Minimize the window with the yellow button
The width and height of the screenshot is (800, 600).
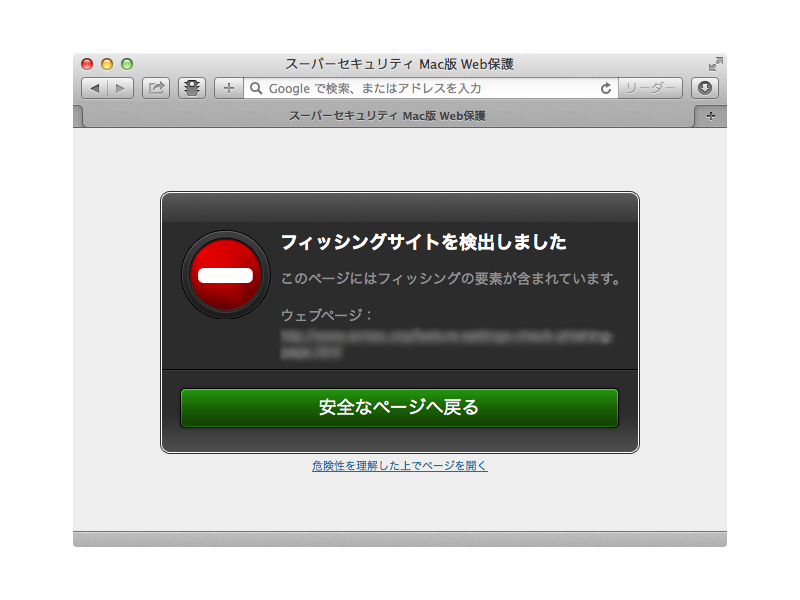click(107, 64)
